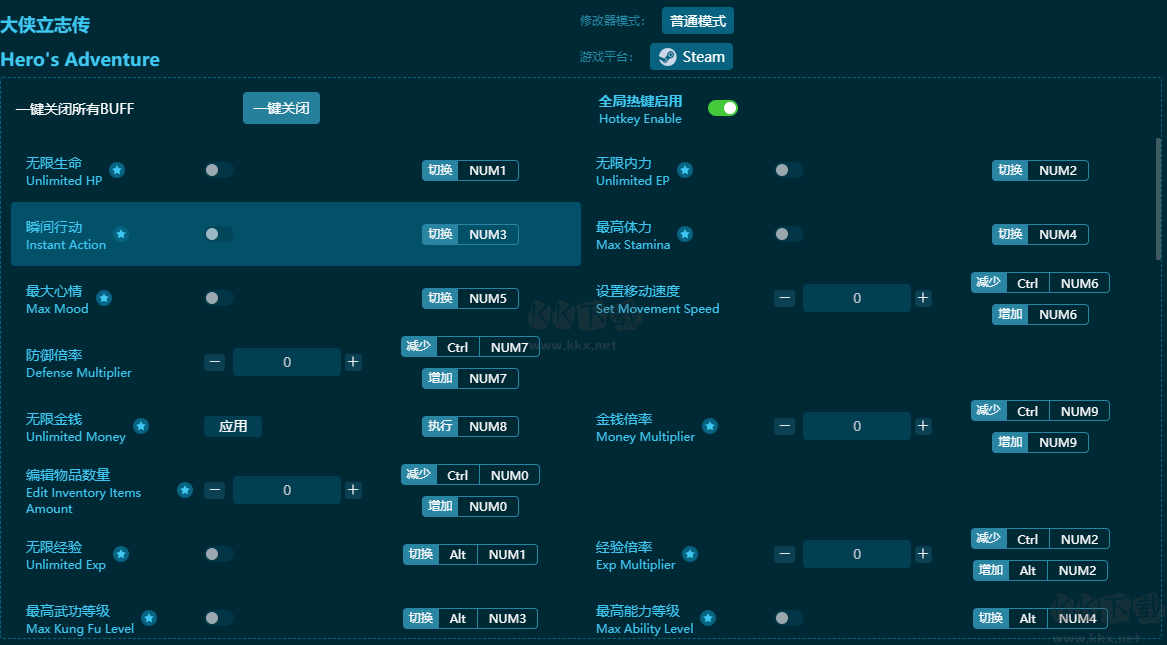Decrease Defense Multiplier with minus button
This screenshot has width=1167, height=645.
[x=214, y=362]
